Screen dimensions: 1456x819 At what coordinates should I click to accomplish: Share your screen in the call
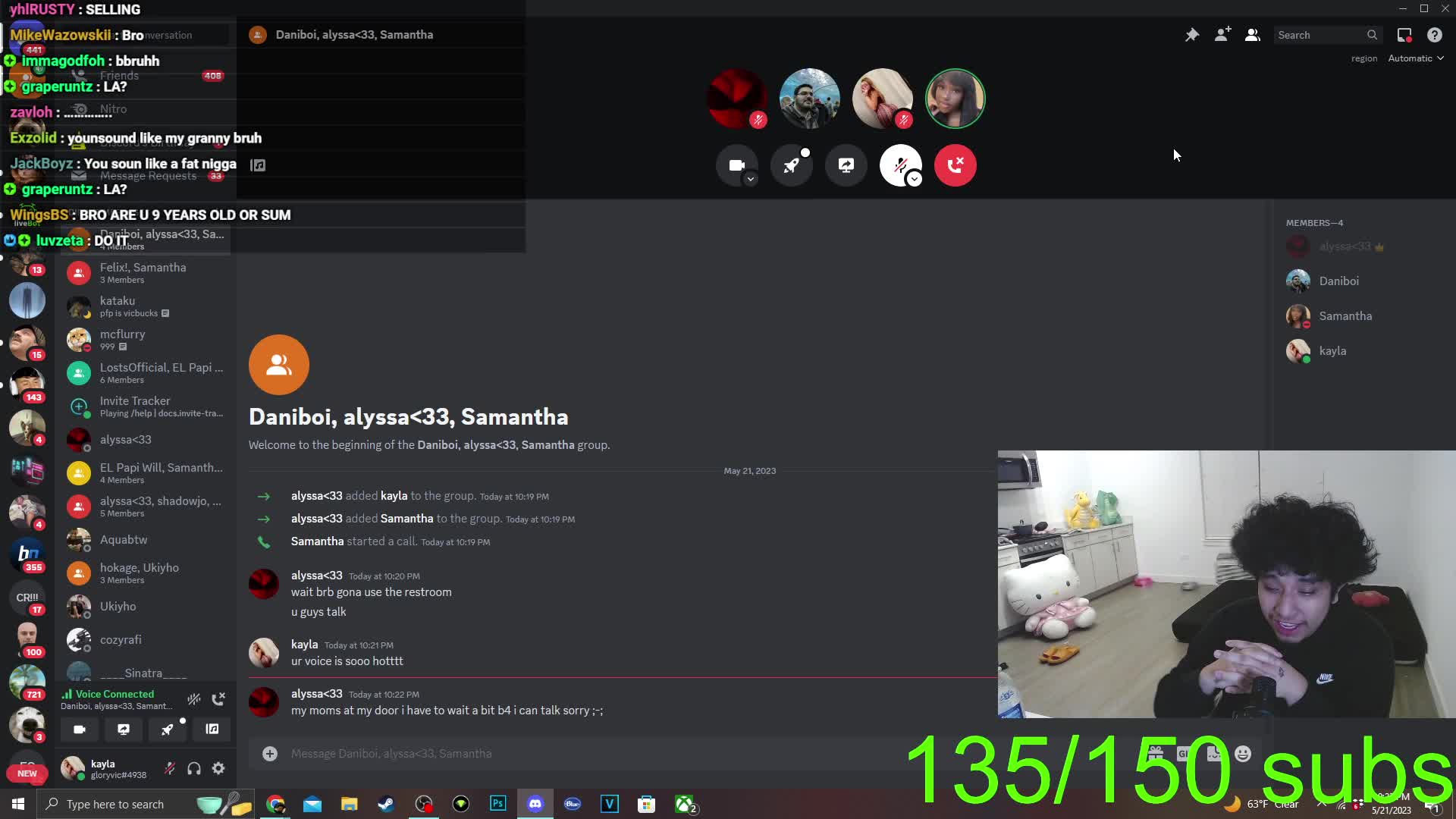pyautogui.click(x=846, y=165)
